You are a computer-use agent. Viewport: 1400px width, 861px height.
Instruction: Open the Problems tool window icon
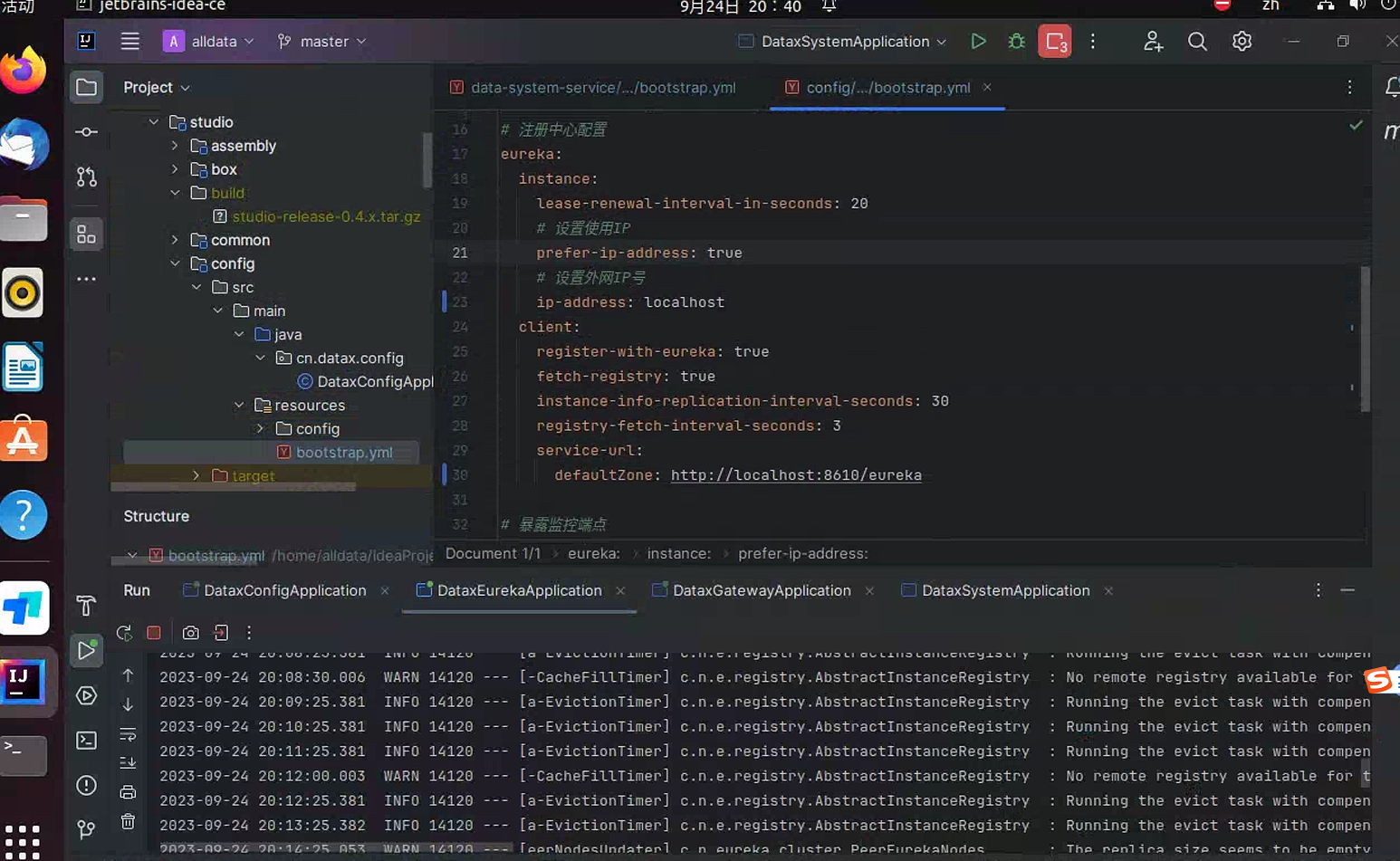click(x=86, y=786)
